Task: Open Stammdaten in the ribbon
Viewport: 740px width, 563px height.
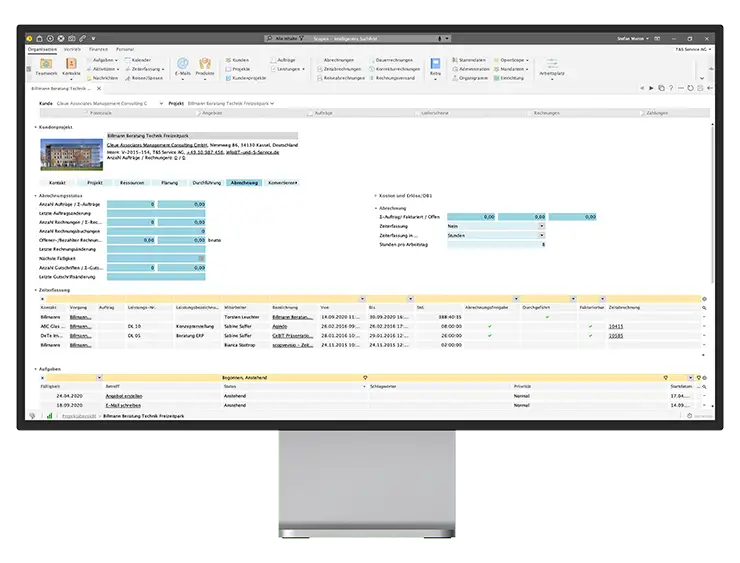Action: 469,60
